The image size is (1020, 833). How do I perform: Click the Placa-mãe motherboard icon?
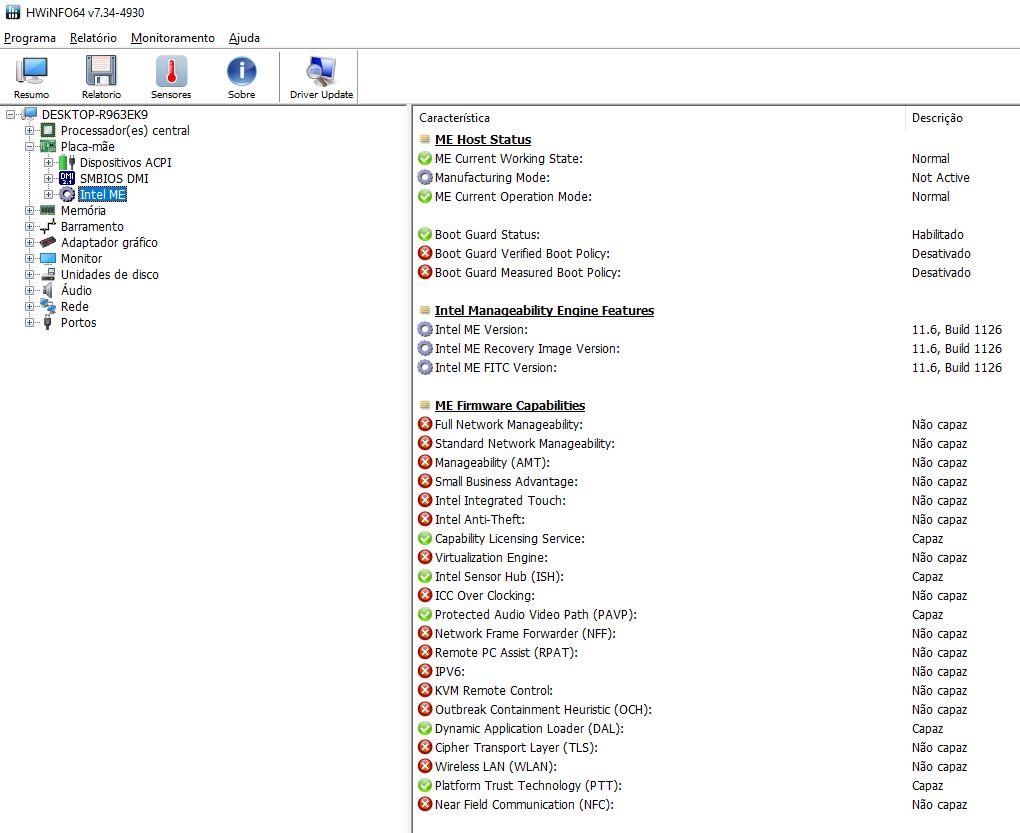click(x=48, y=146)
